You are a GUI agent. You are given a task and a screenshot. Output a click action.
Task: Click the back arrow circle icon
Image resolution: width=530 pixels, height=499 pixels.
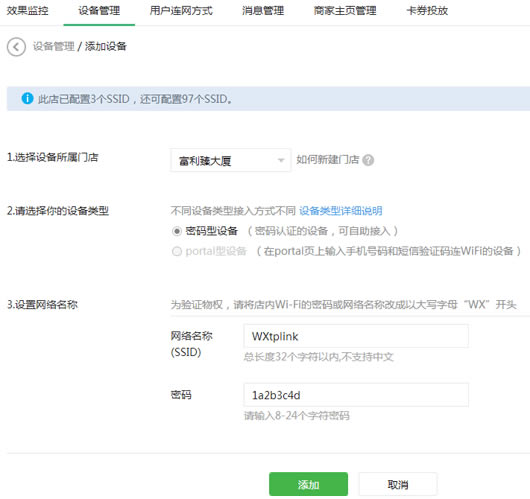click(x=16, y=47)
